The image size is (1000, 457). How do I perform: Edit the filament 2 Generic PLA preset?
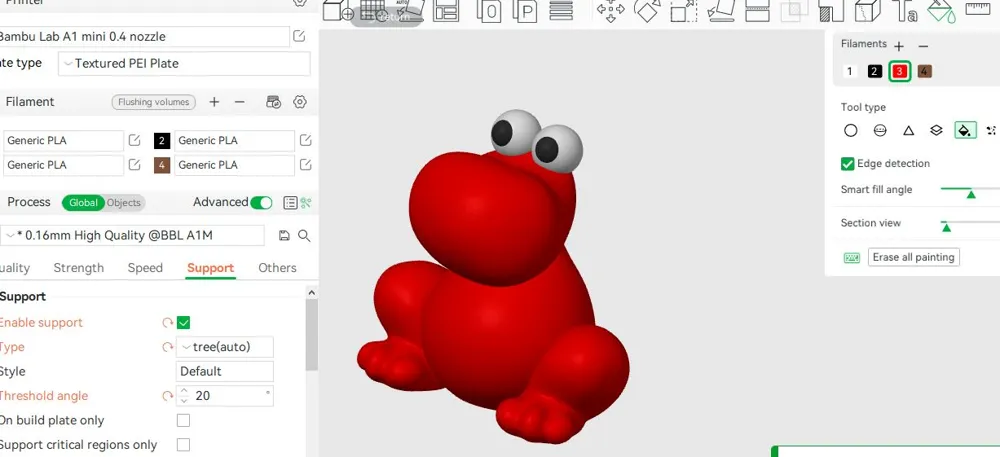coord(305,140)
